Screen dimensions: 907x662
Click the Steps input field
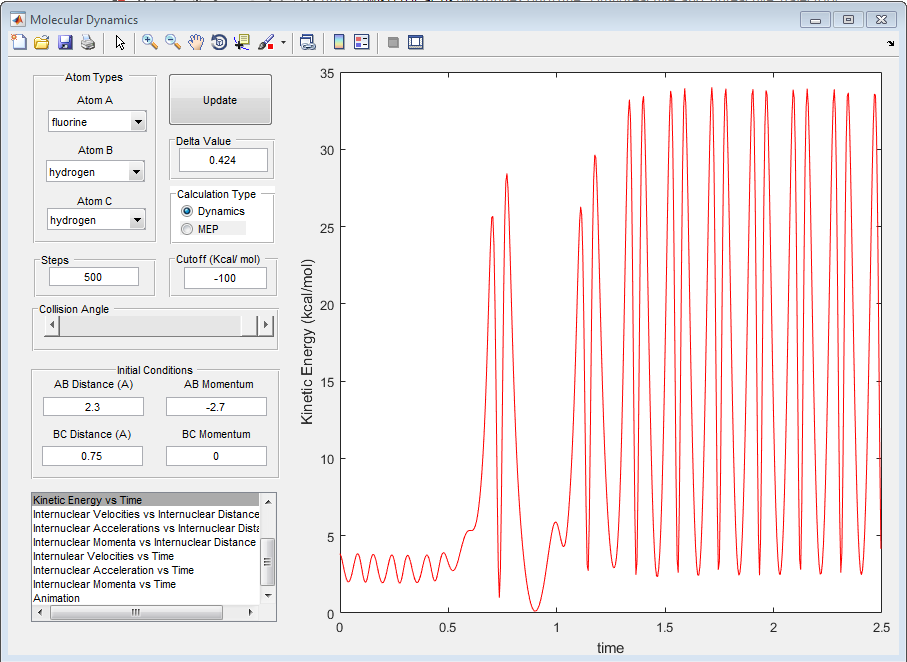pyautogui.click(x=94, y=277)
